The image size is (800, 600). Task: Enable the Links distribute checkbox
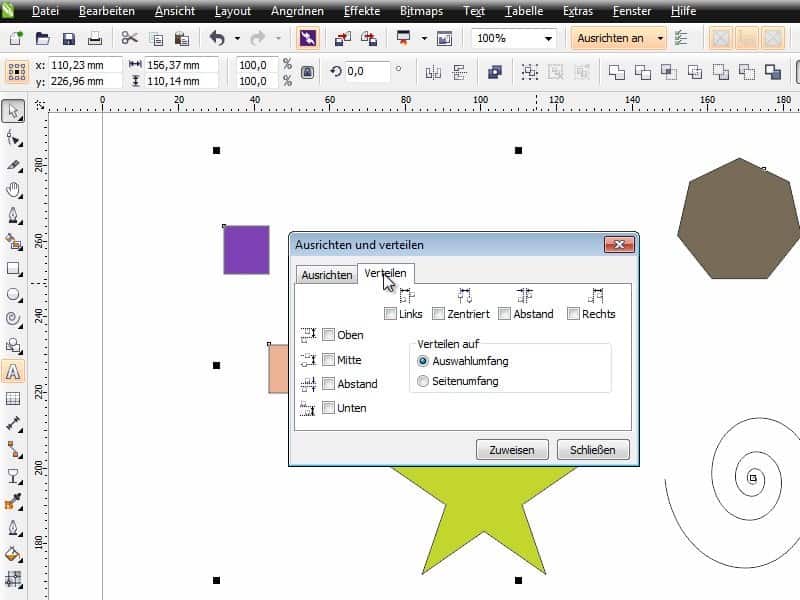tap(390, 314)
